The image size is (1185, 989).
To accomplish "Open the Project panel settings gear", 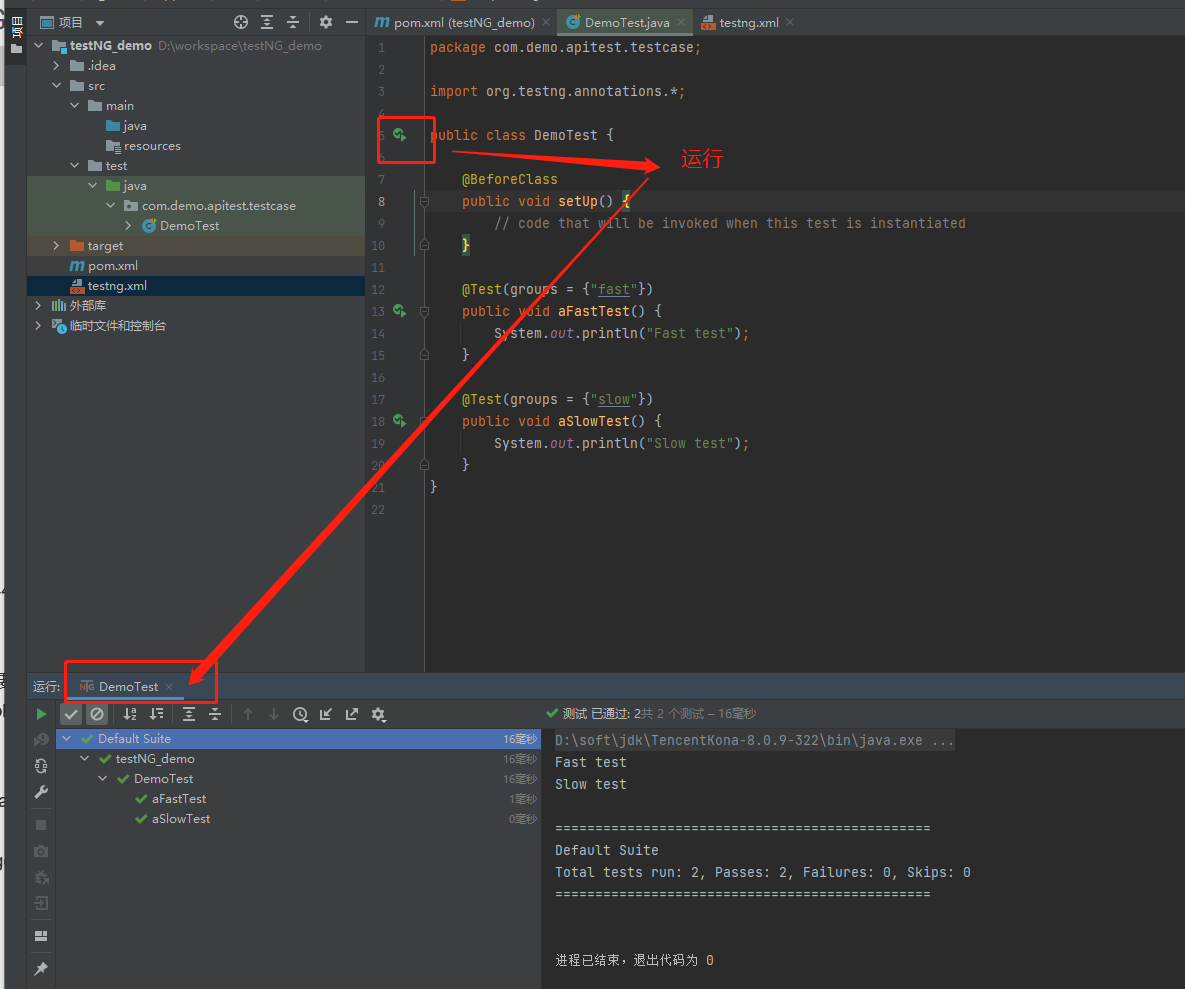I will (325, 21).
